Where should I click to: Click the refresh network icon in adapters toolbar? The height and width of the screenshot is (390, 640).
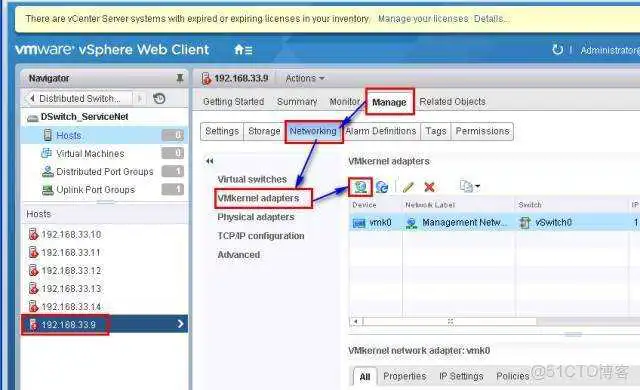pyautogui.click(x=382, y=187)
